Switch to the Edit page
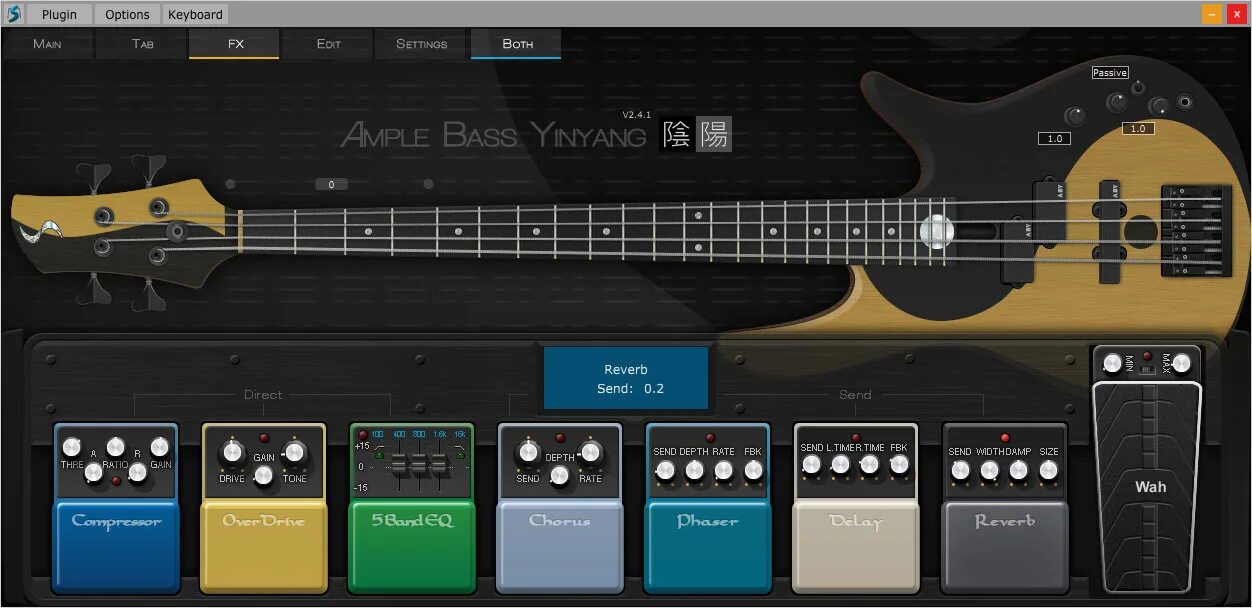This screenshot has height=608, width=1252. click(328, 44)
